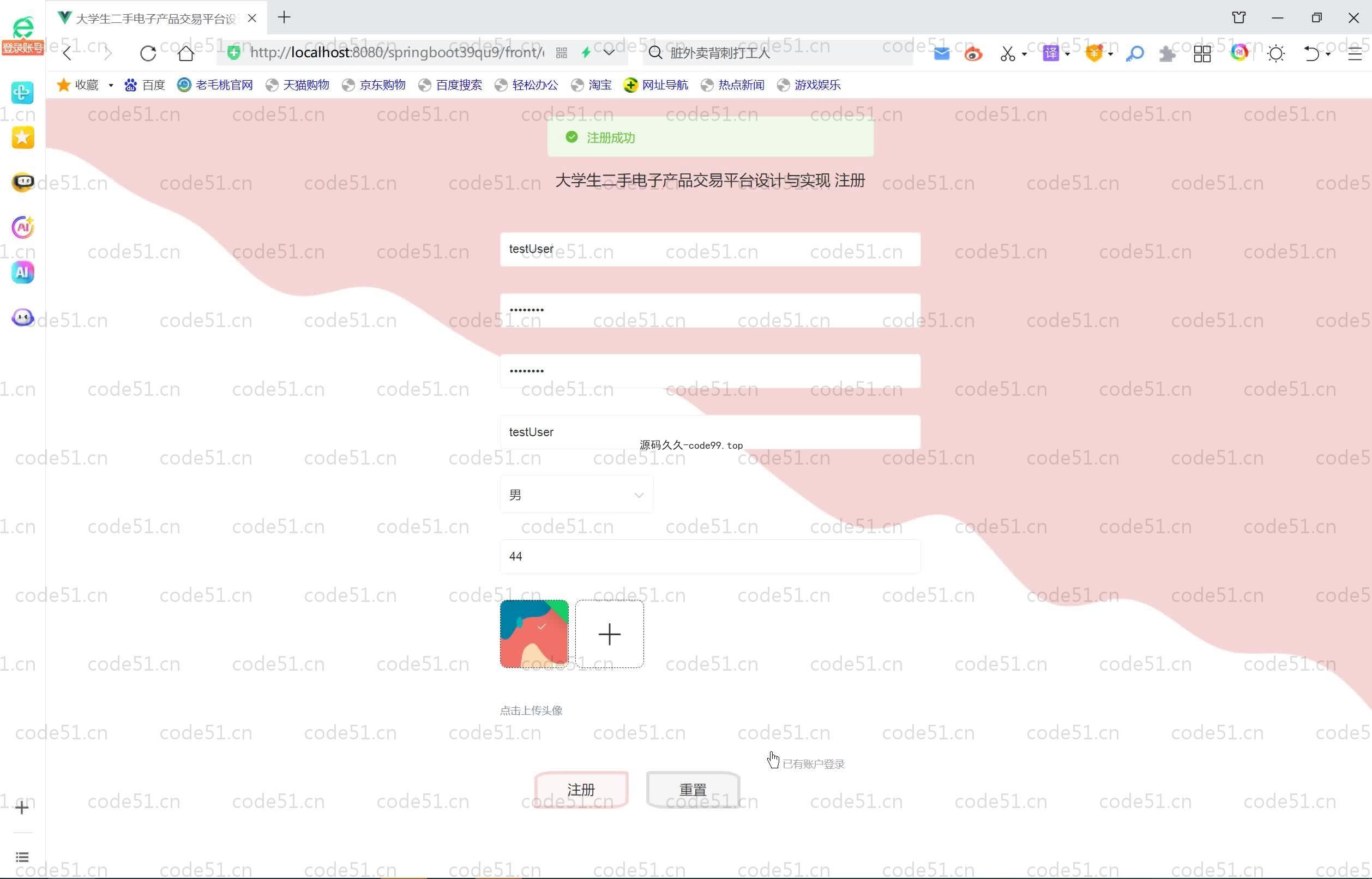Click the lightning speed mode icon
1372x879 pixels.
coord(586,53)
